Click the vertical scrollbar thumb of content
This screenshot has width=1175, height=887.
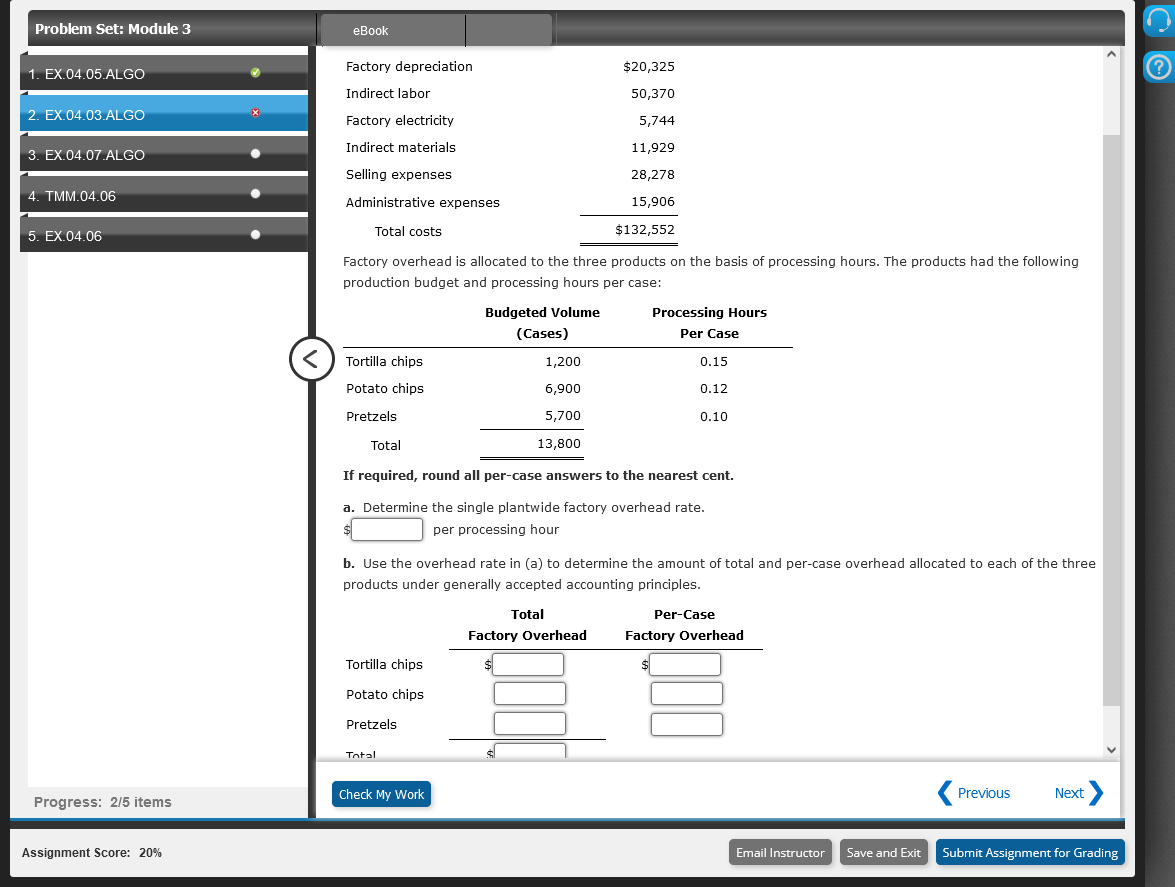pos(1111,420)
